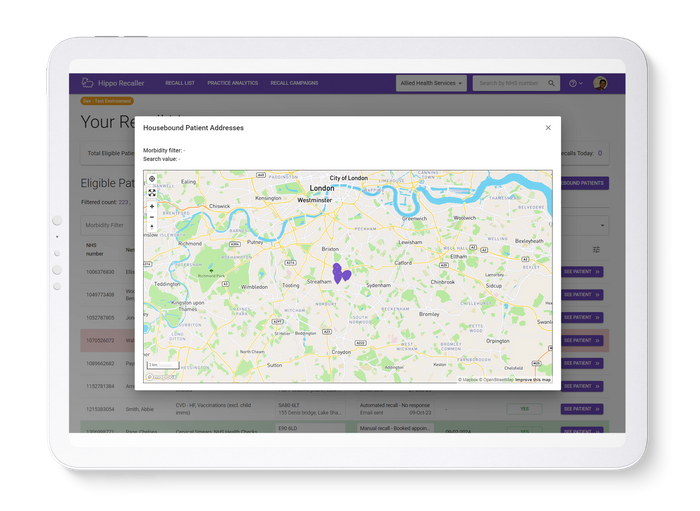Click the purple patient marker cluster
700x511 pixels.
pos(341,273)
